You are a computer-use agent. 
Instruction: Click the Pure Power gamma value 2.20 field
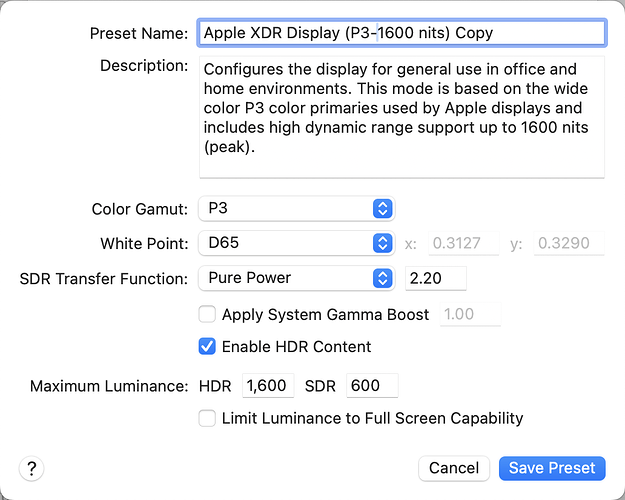pos(436,278)
